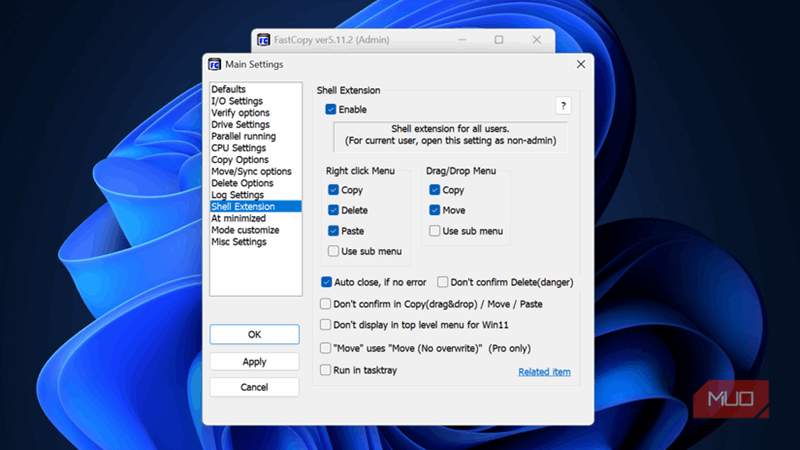
Task: Uncheck Move in Drag/Drop Menu
Action: 435,210
